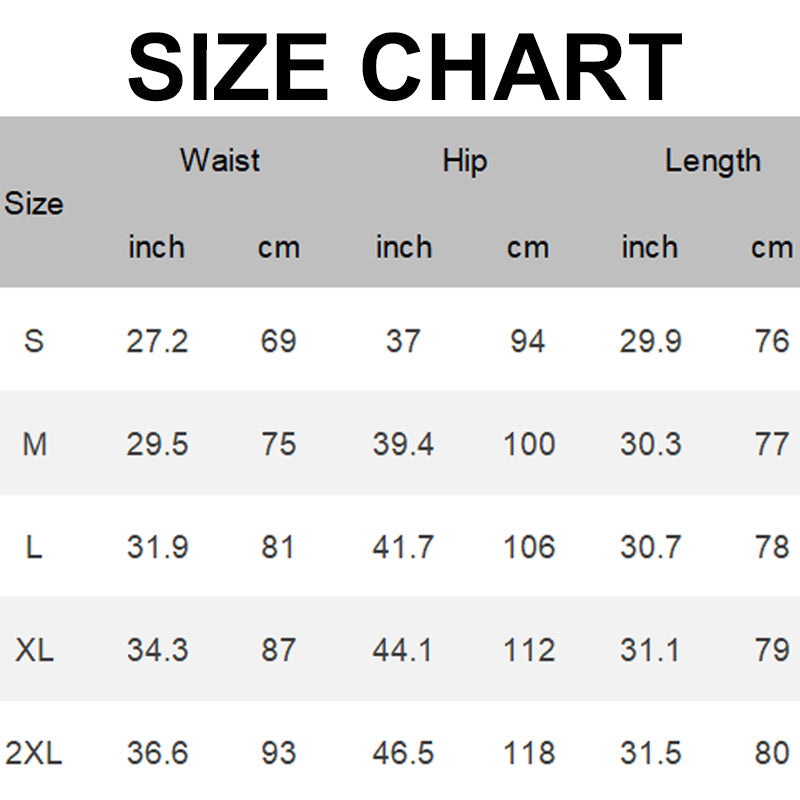This screenshot has width=800, height=800.
Task: Click the 34.3 waist inch value
Action: tap(157, 650)
